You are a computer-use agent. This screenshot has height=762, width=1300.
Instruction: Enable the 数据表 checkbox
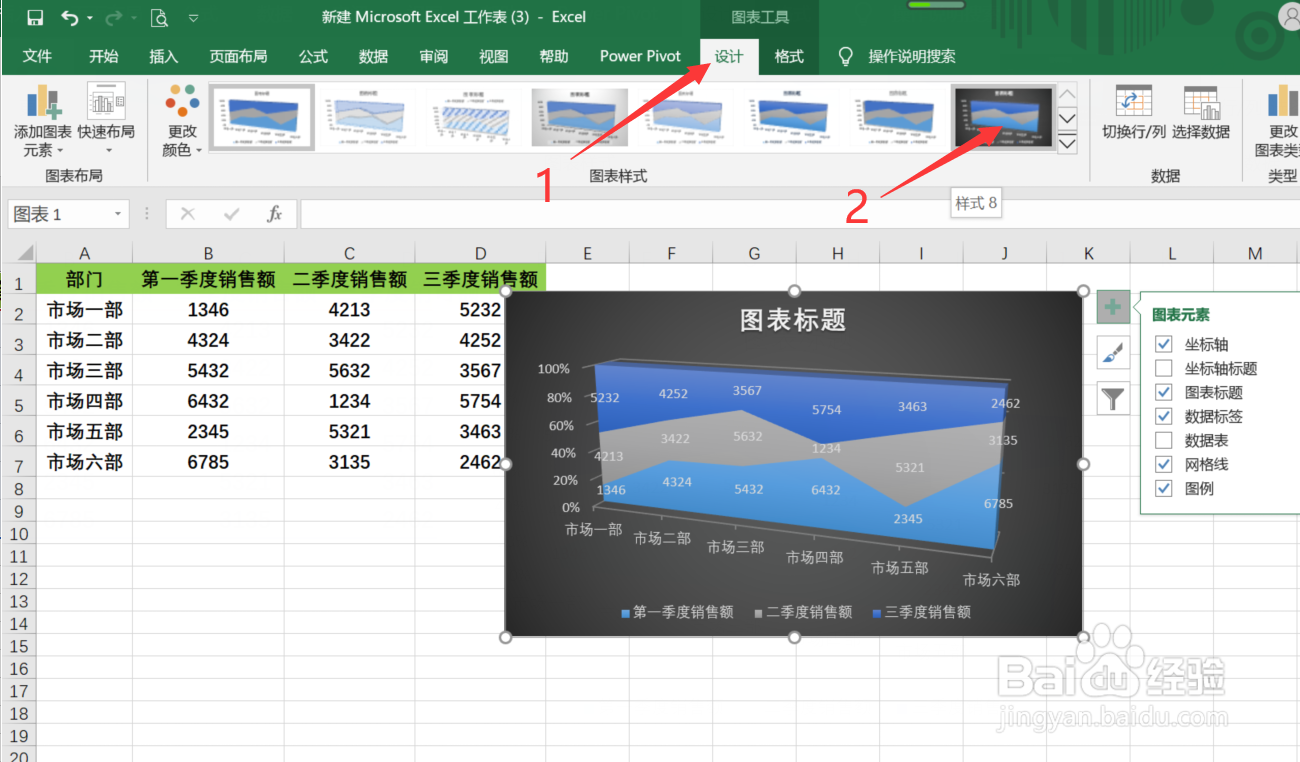(x=1163, y=439)
